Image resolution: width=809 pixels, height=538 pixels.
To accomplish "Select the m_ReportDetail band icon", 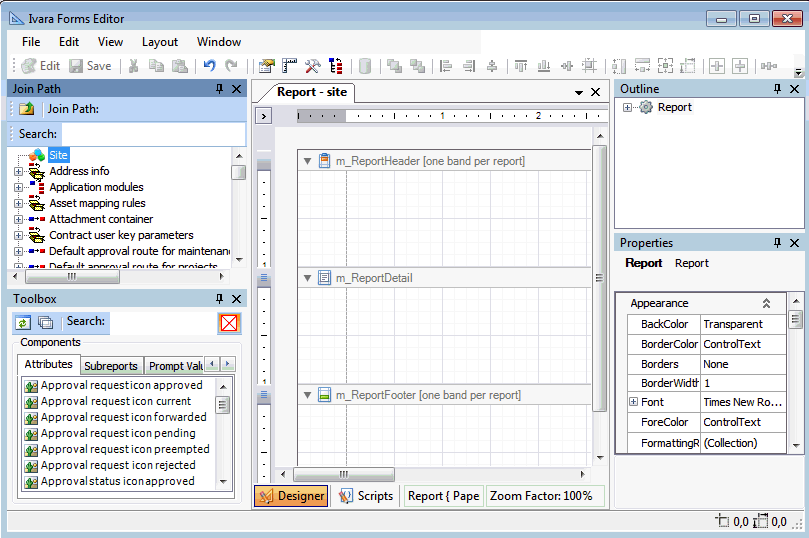I will tap(324, 278).
